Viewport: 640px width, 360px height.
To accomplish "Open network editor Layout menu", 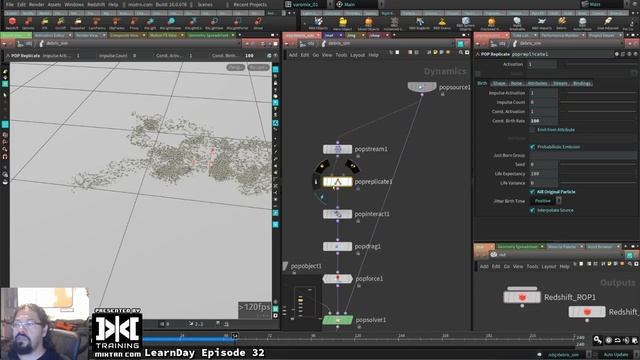I will (357, 55).
